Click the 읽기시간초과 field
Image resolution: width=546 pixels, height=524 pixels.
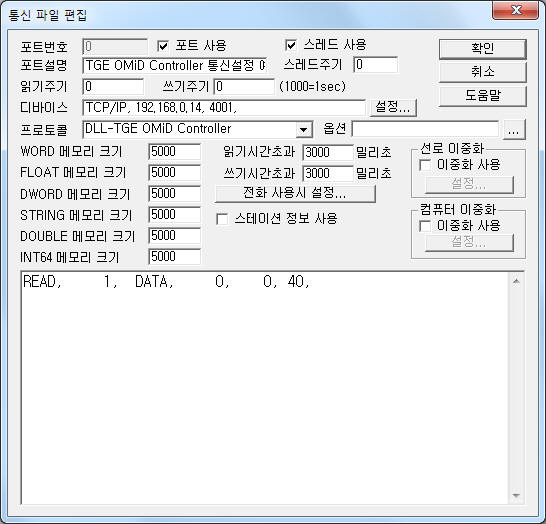pyautogui.click(x=328, y=152)
